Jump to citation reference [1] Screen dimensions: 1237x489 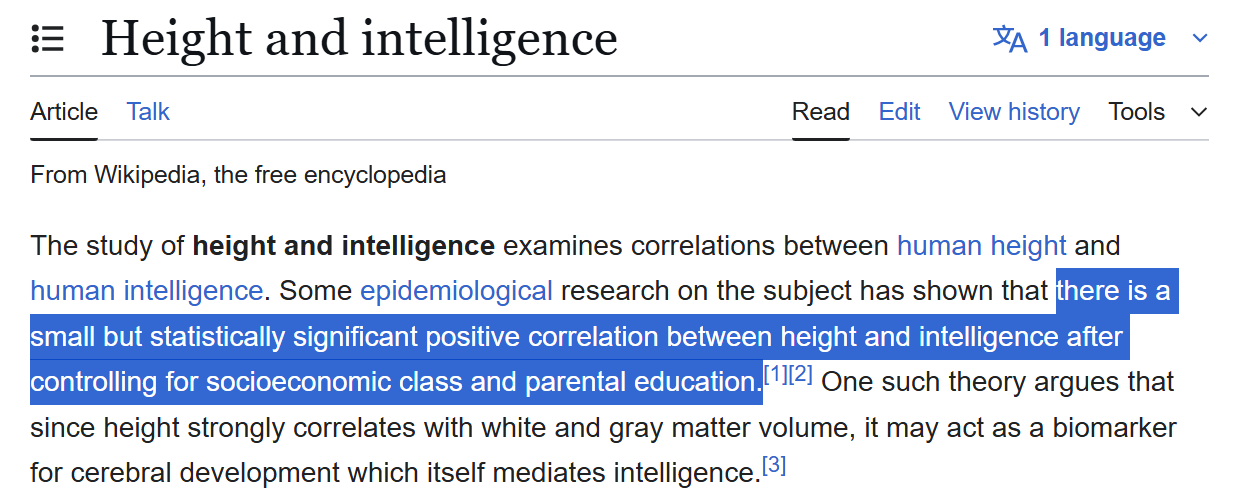775,375
